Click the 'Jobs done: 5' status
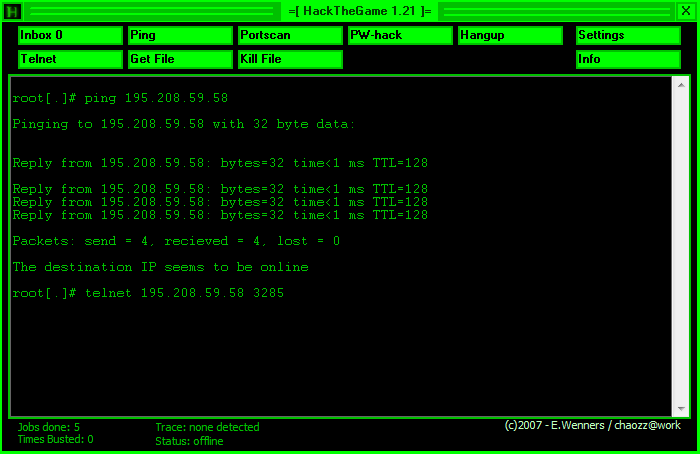 pos(49,427)
